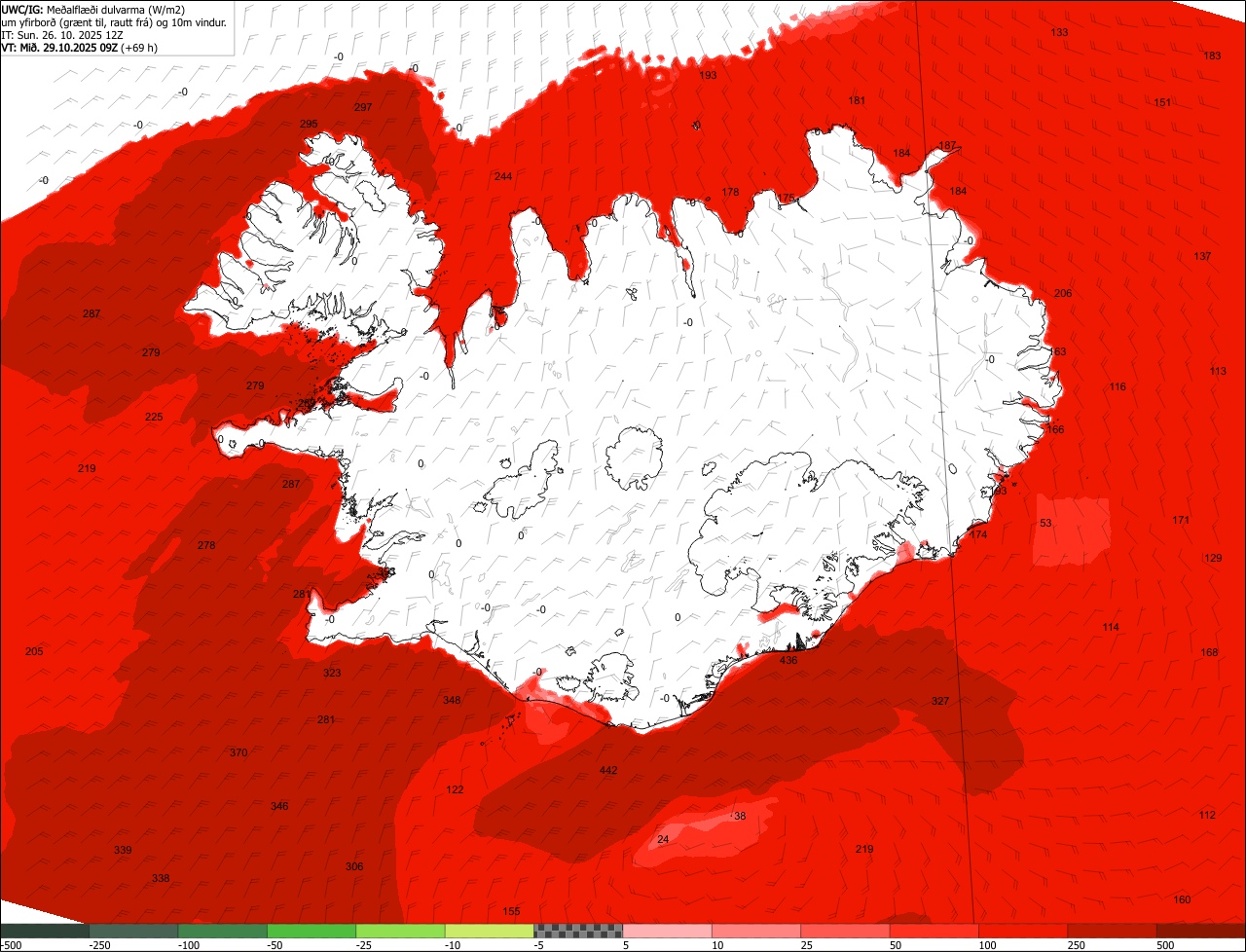Click the title line 'Meðalflæði dulvarma (W/m2)'

click(x=115, y=9)
